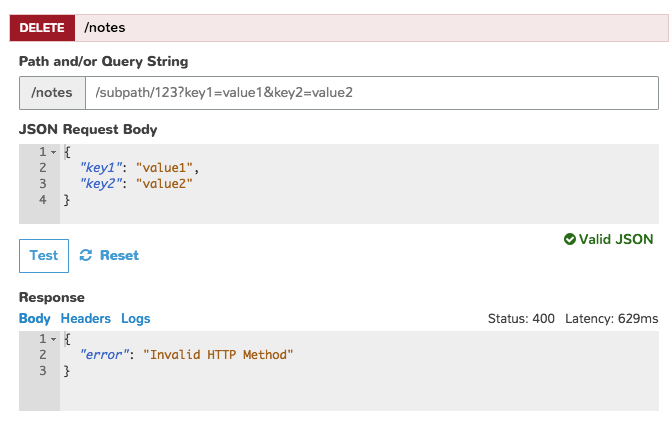Switch to the Headers response tab

[86, 318]
